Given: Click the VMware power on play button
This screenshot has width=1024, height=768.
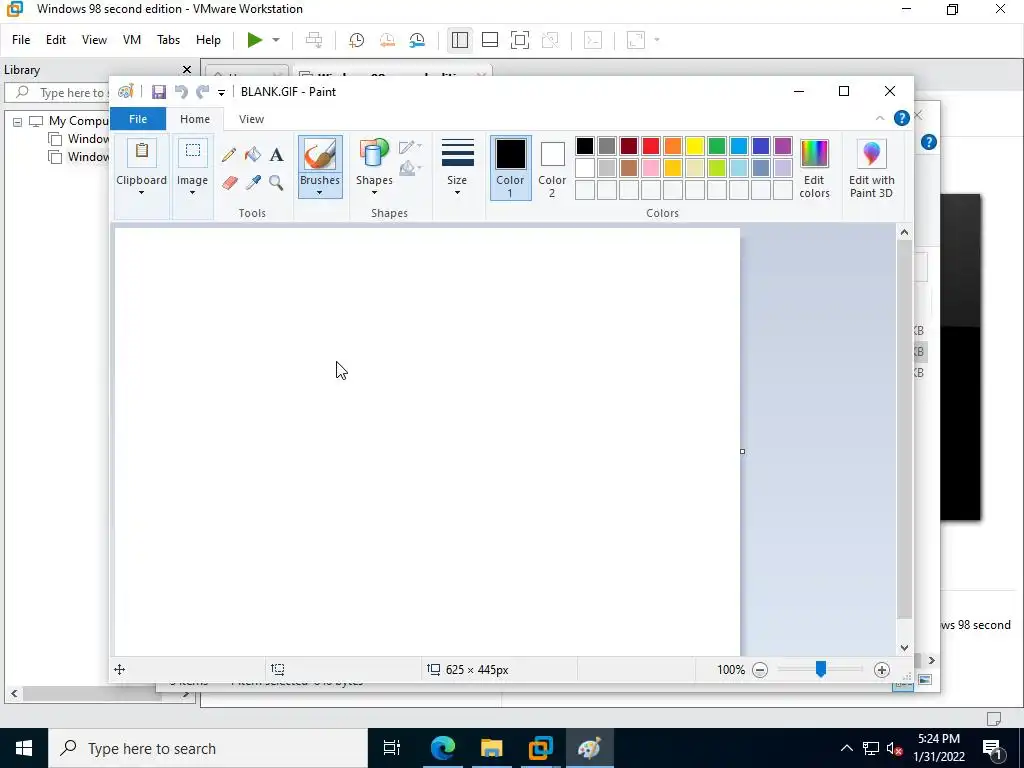Looking at the screenshot, I should pos(255,40).
